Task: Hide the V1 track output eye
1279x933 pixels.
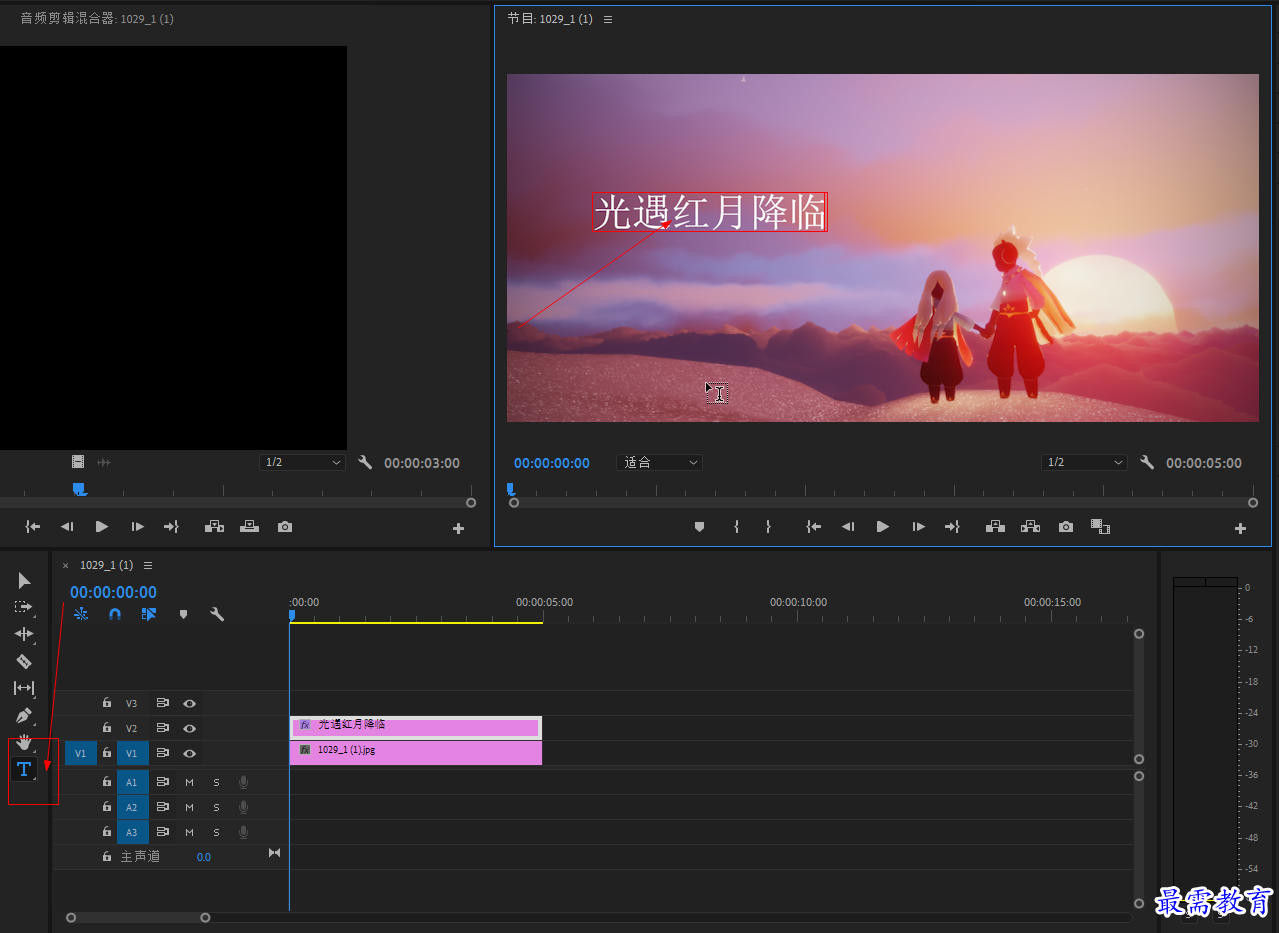Action: [189, 753]
